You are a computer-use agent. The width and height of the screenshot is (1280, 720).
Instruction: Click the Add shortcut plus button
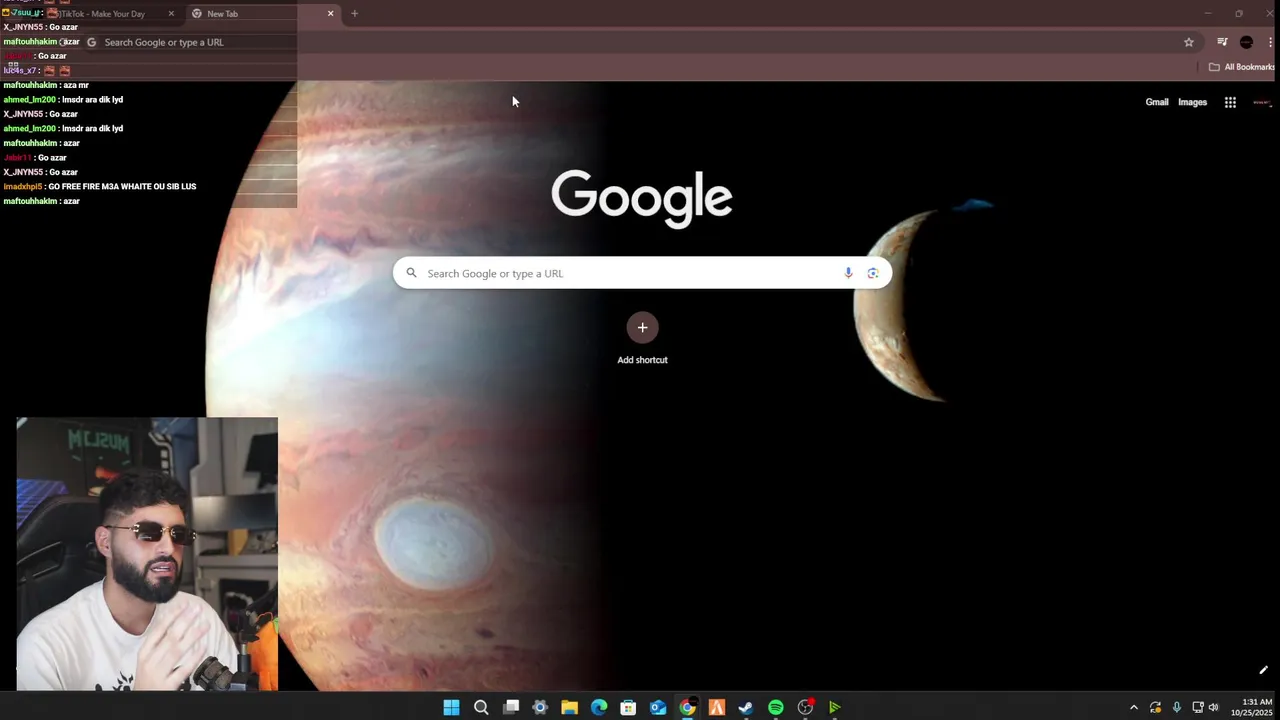(642, 327)
